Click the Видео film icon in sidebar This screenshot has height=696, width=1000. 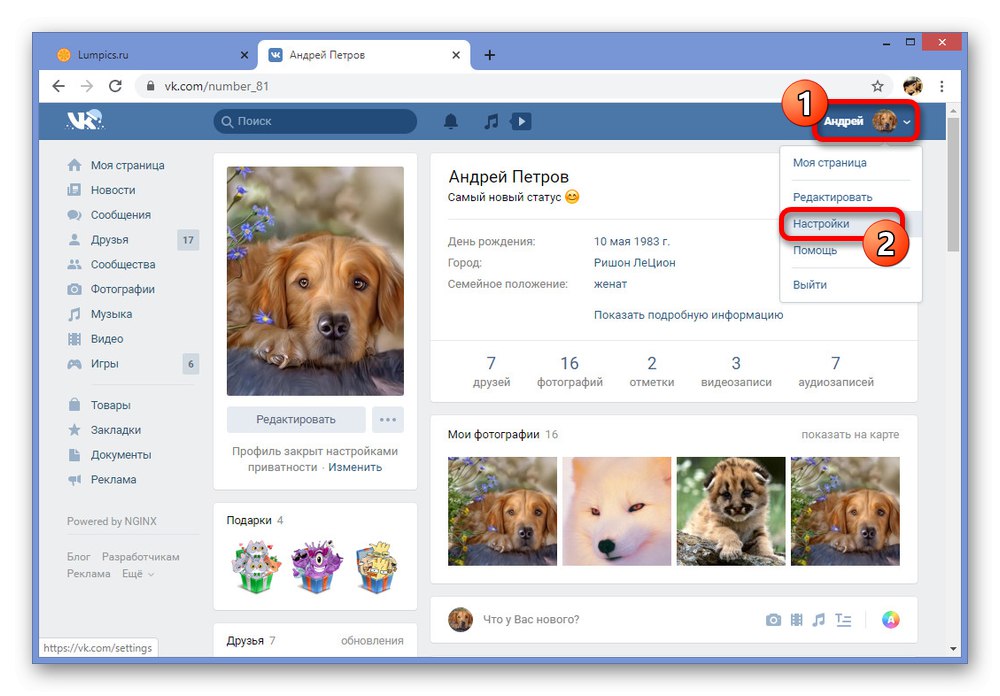tap(75, 339)
